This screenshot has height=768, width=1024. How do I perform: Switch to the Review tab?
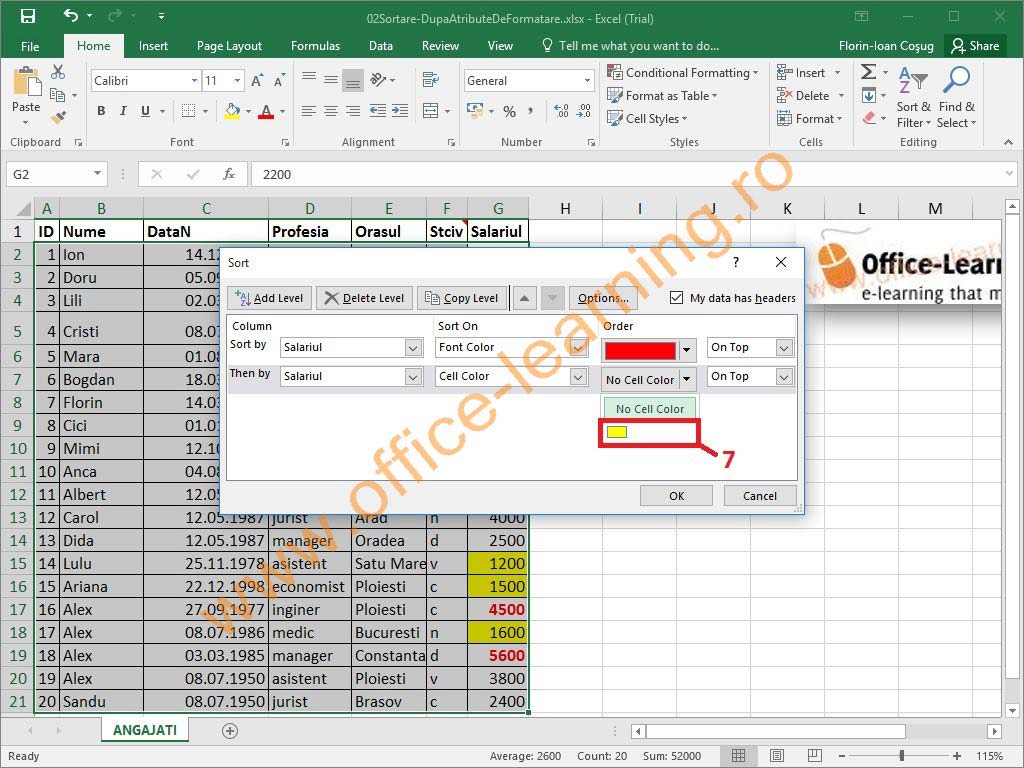click(x=440, y=46)
